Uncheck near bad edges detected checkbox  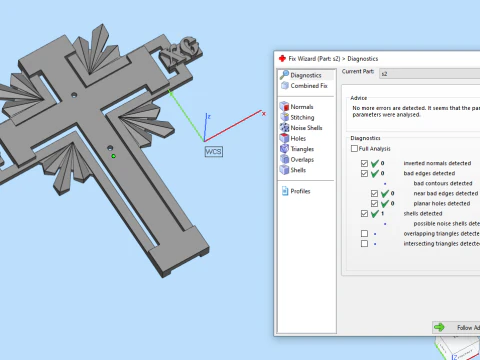click(x=374, y=193)
